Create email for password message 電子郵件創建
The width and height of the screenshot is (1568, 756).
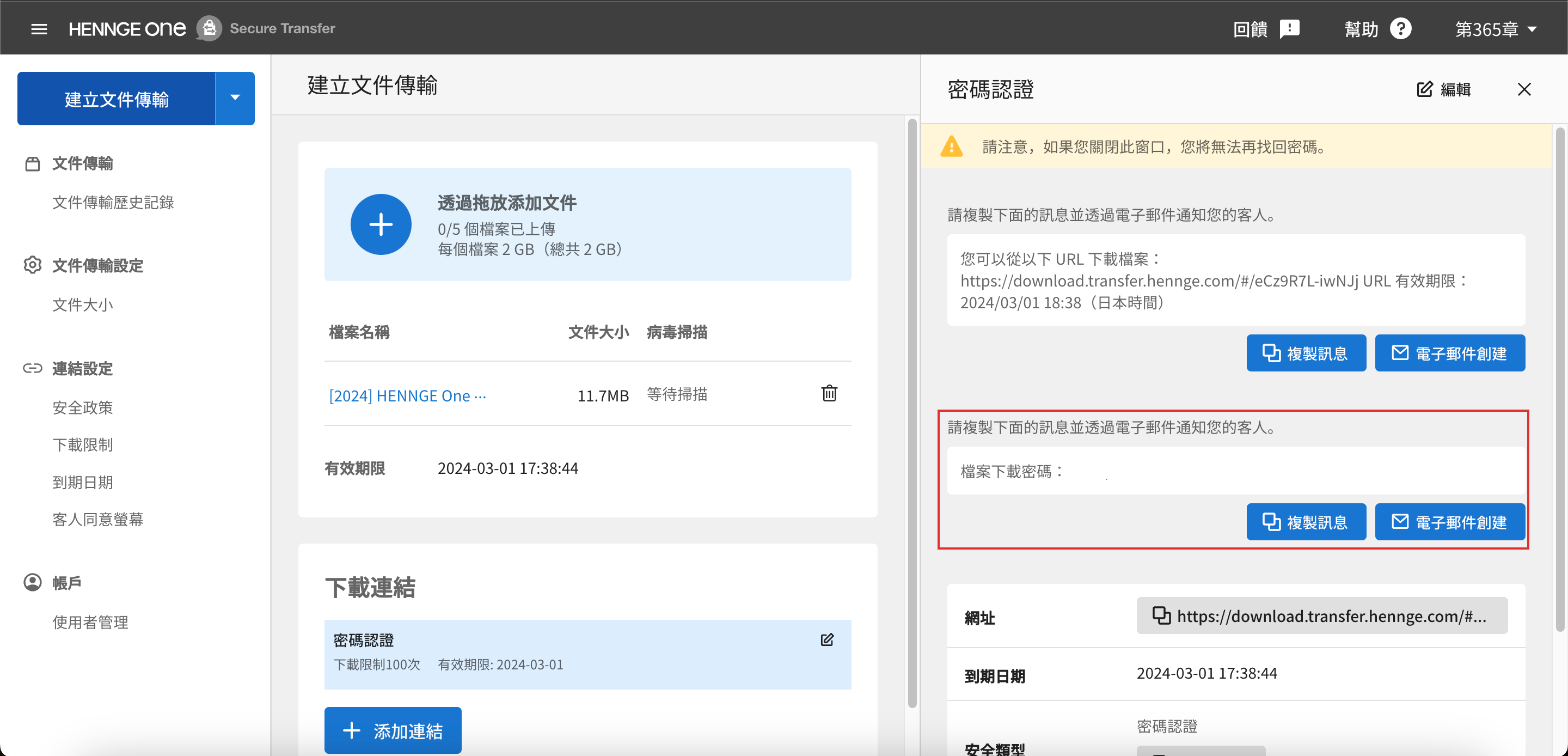(1450, 521)
